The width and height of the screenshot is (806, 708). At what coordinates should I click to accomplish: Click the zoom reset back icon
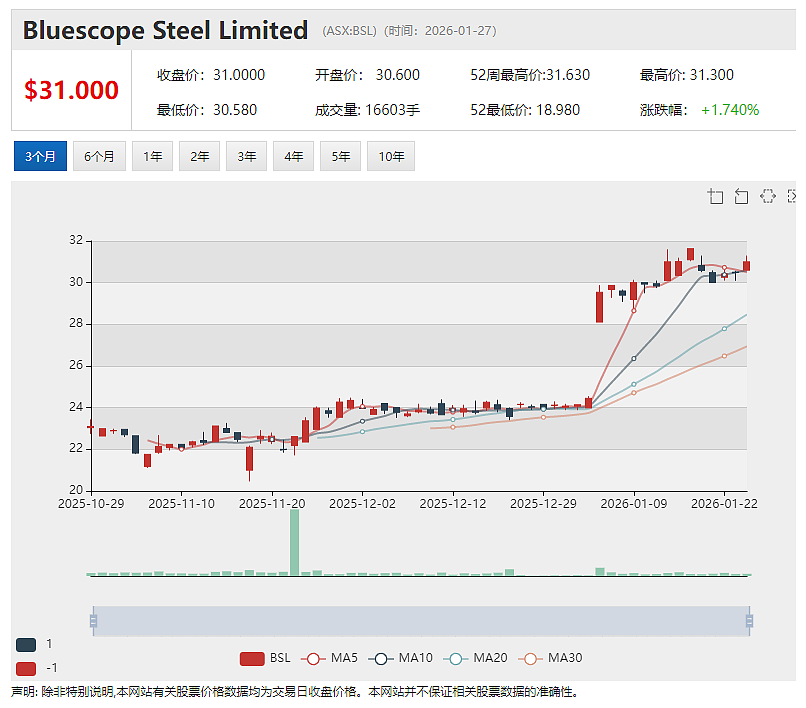pyautogui.click(x=741, y=196)
